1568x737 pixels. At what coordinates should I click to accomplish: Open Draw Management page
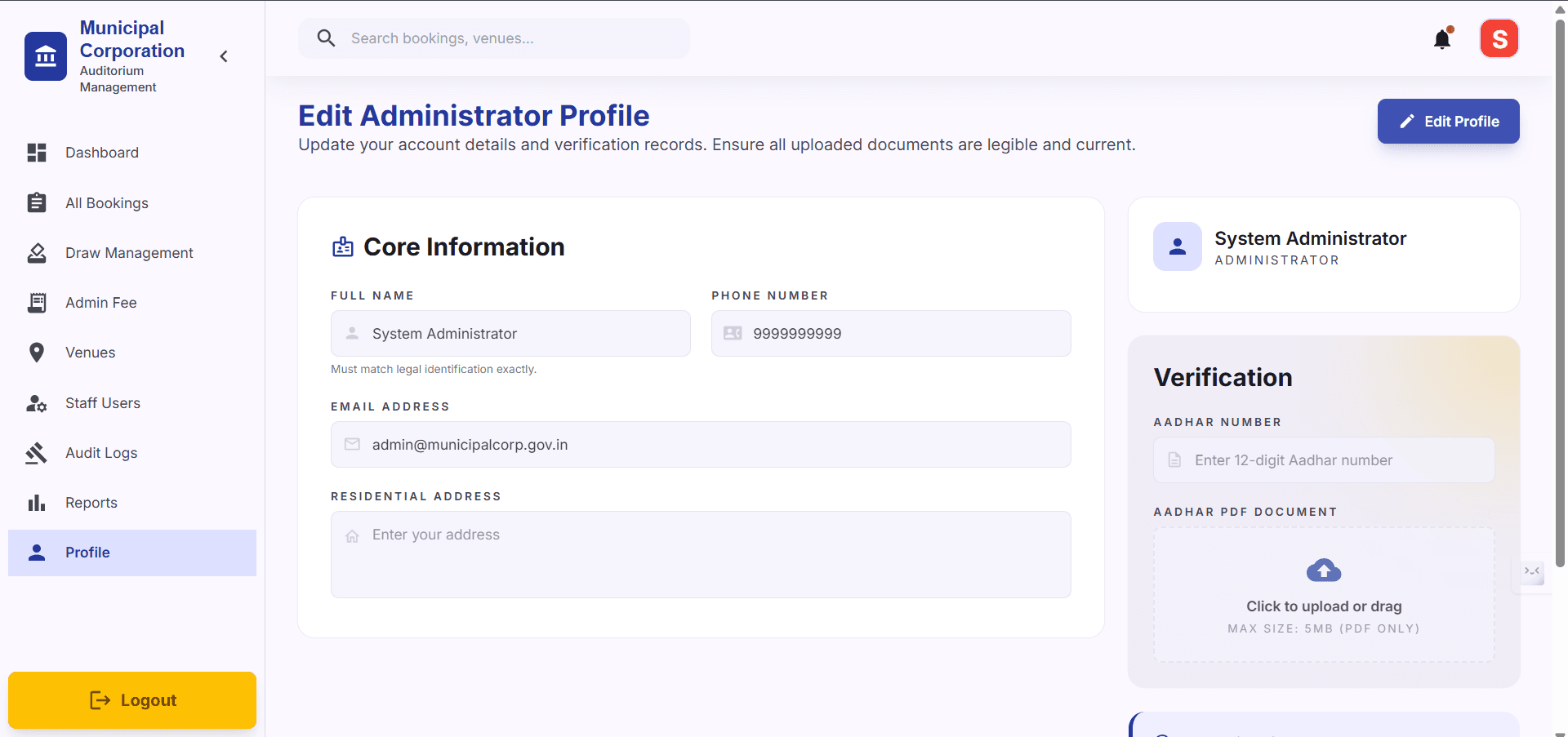point(132,253)
